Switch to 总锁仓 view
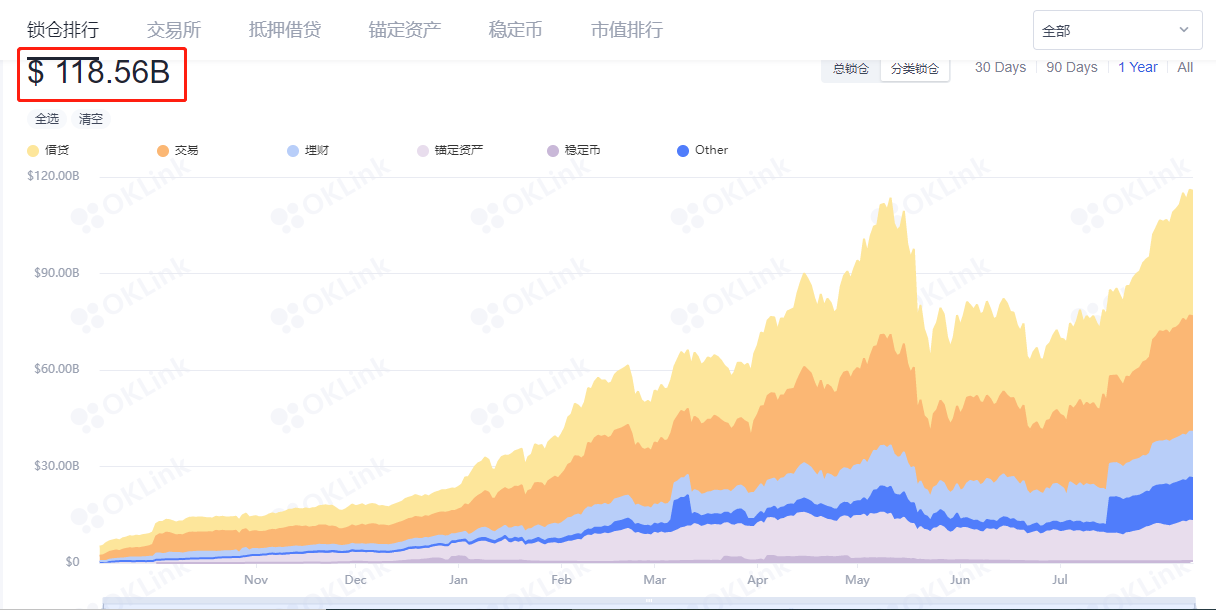 click(x=851, y=69)
